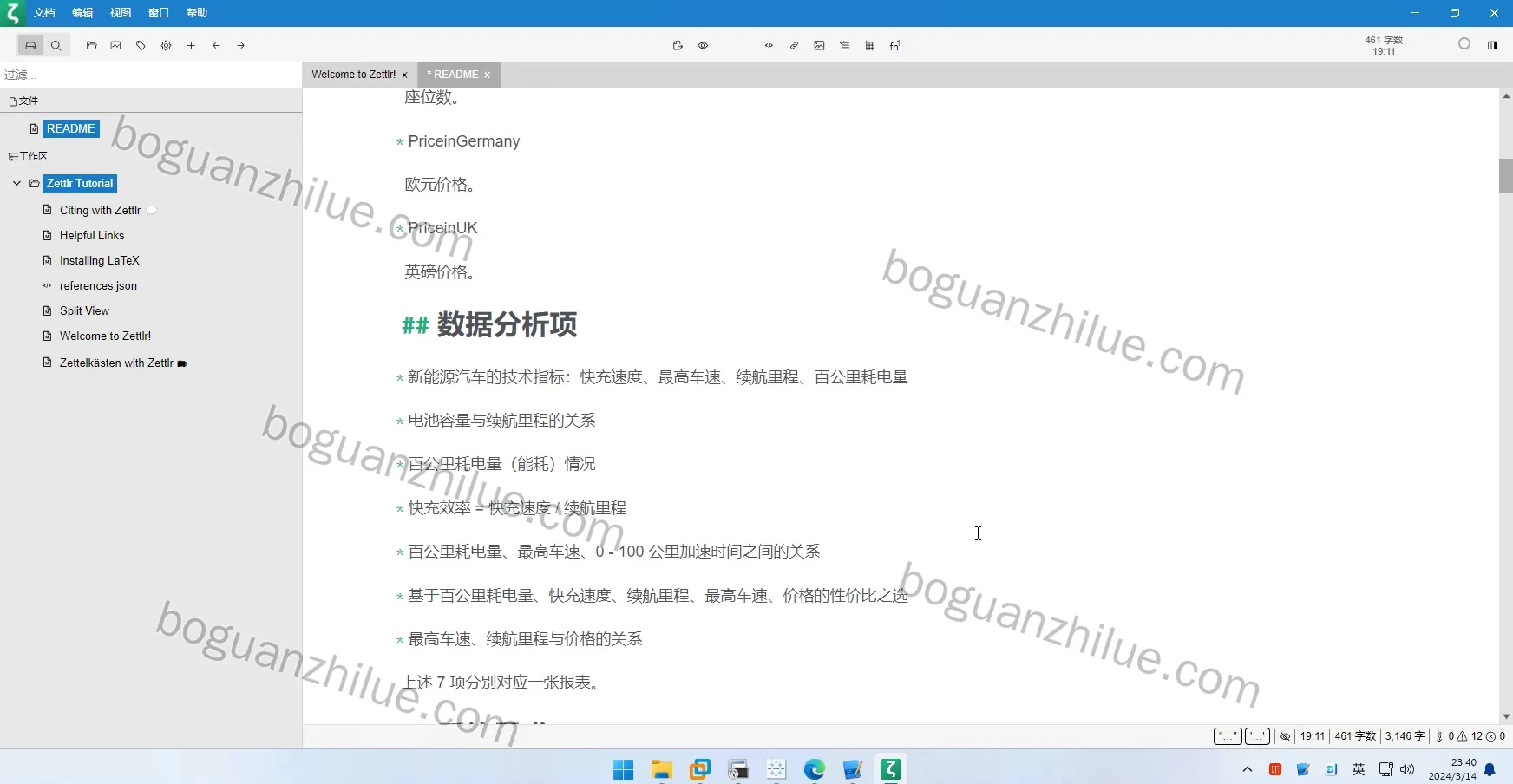The image size is (1513, 784).
Task: Click the export document icon
Action: tap(678, 46)
